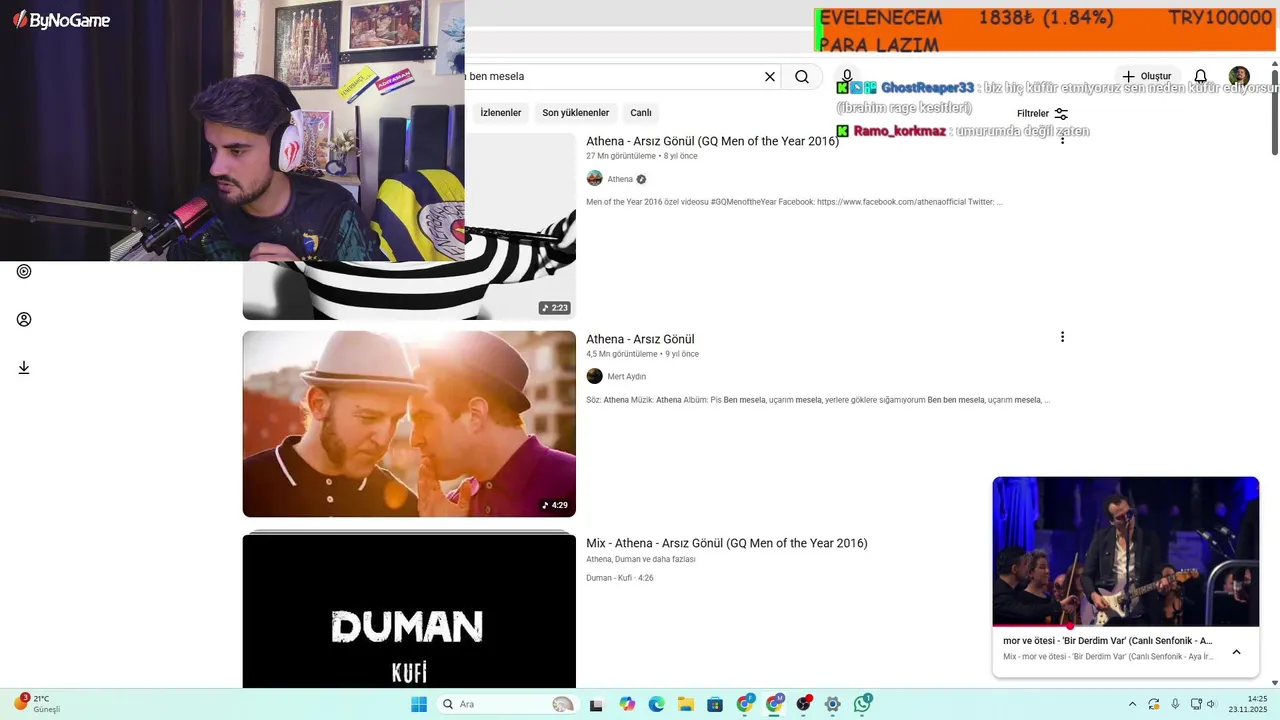Clear the search box with the X icon
Viewport: 1280px width, 720px height.
(x=770, y=77)
